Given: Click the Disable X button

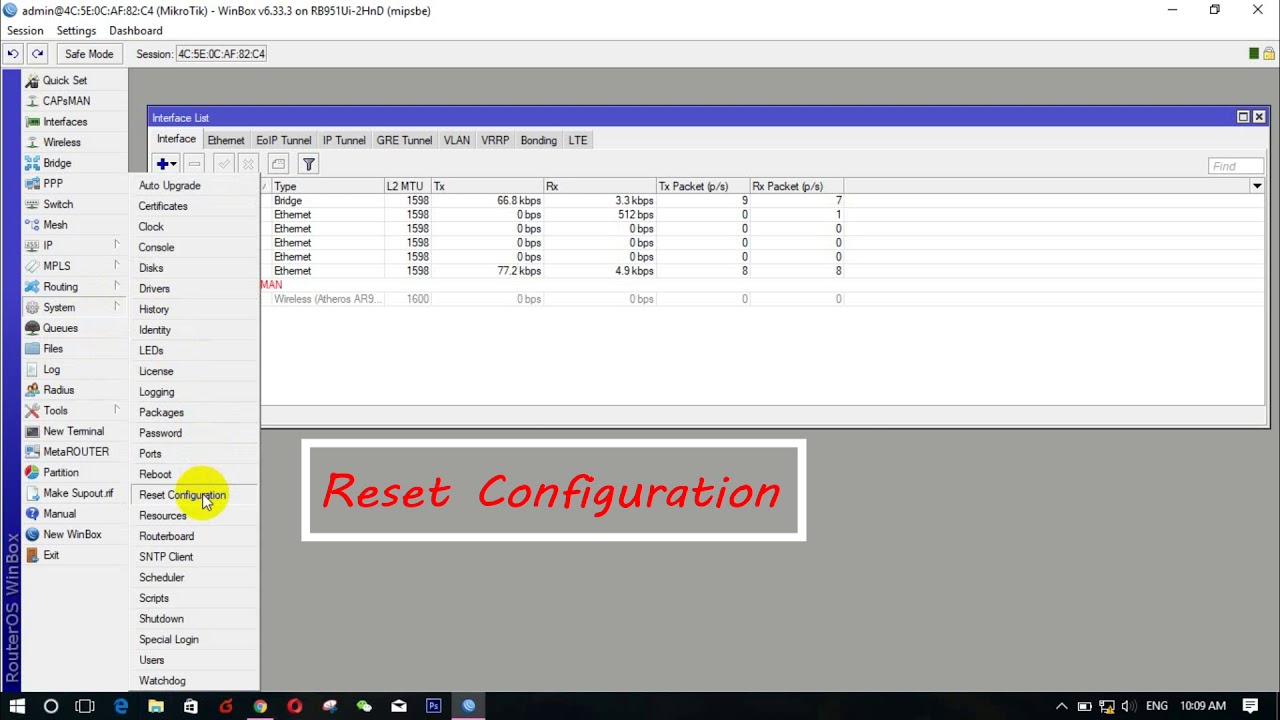Looking at the screenshot, I should tap(248, 164).
